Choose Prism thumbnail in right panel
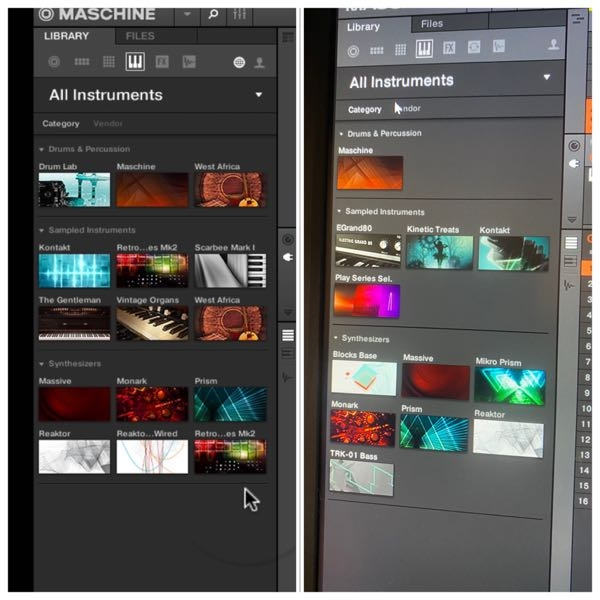600x600 pixels. 434,432
